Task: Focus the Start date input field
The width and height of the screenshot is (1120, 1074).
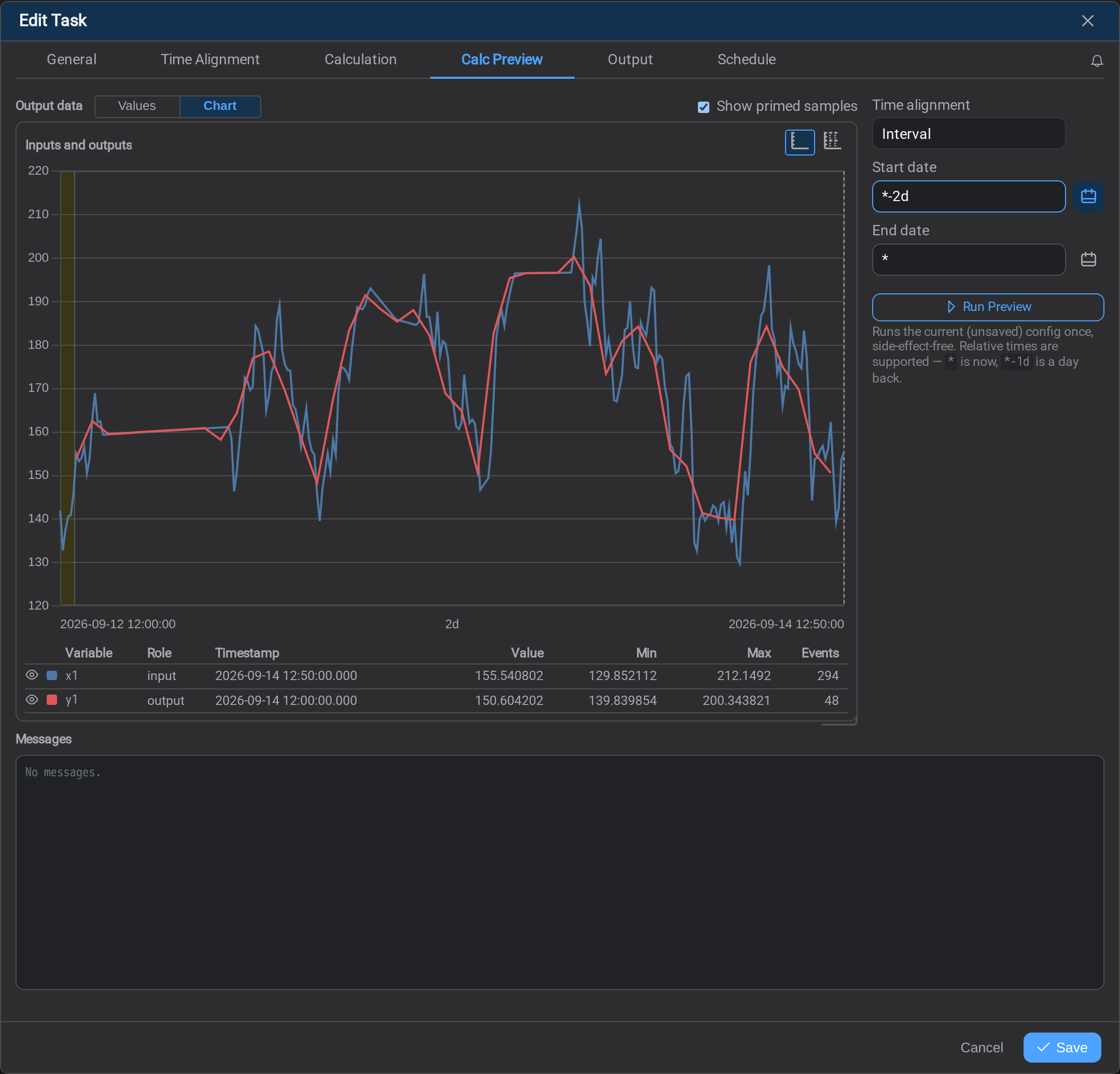Action: (x=968, y=196)
